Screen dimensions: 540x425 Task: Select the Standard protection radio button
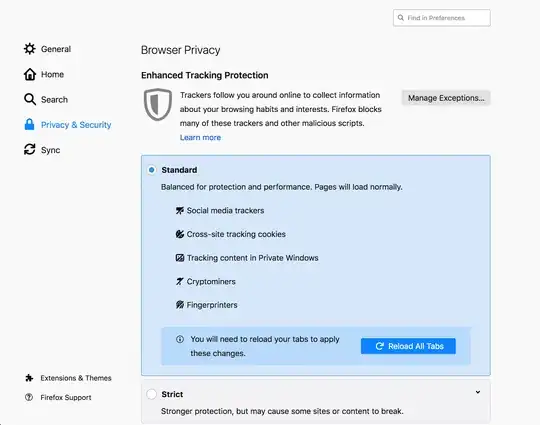pos(152,170)
